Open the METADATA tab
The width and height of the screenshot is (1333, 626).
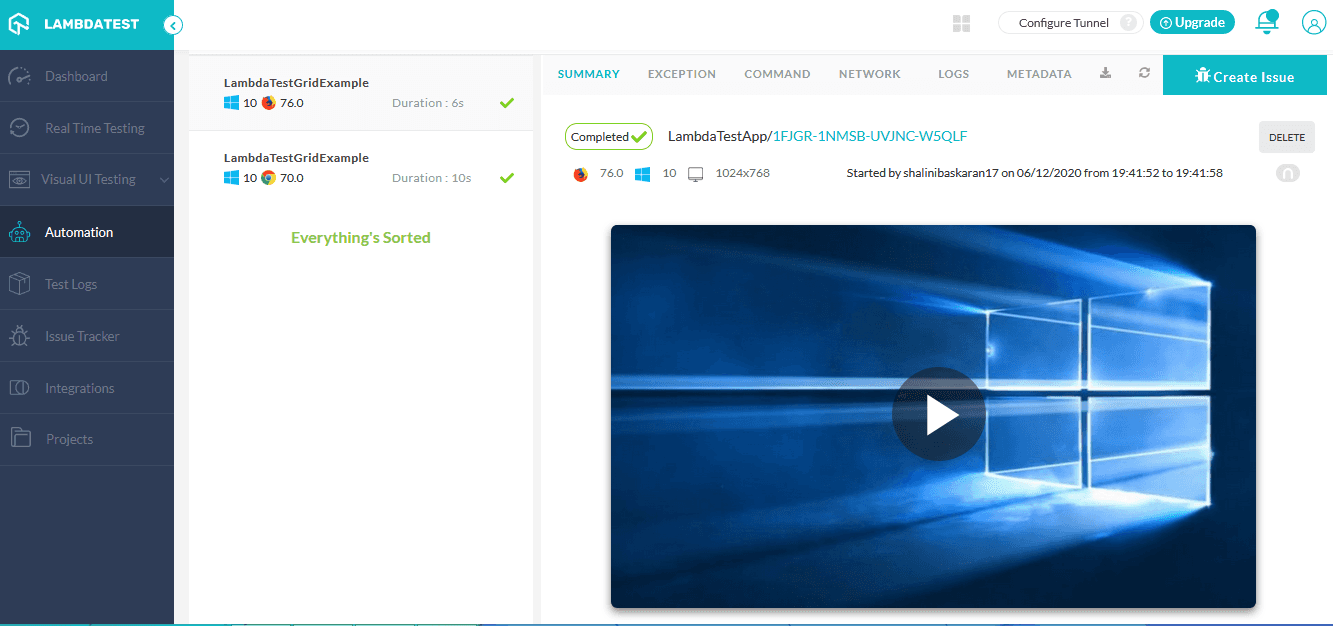1038,73
